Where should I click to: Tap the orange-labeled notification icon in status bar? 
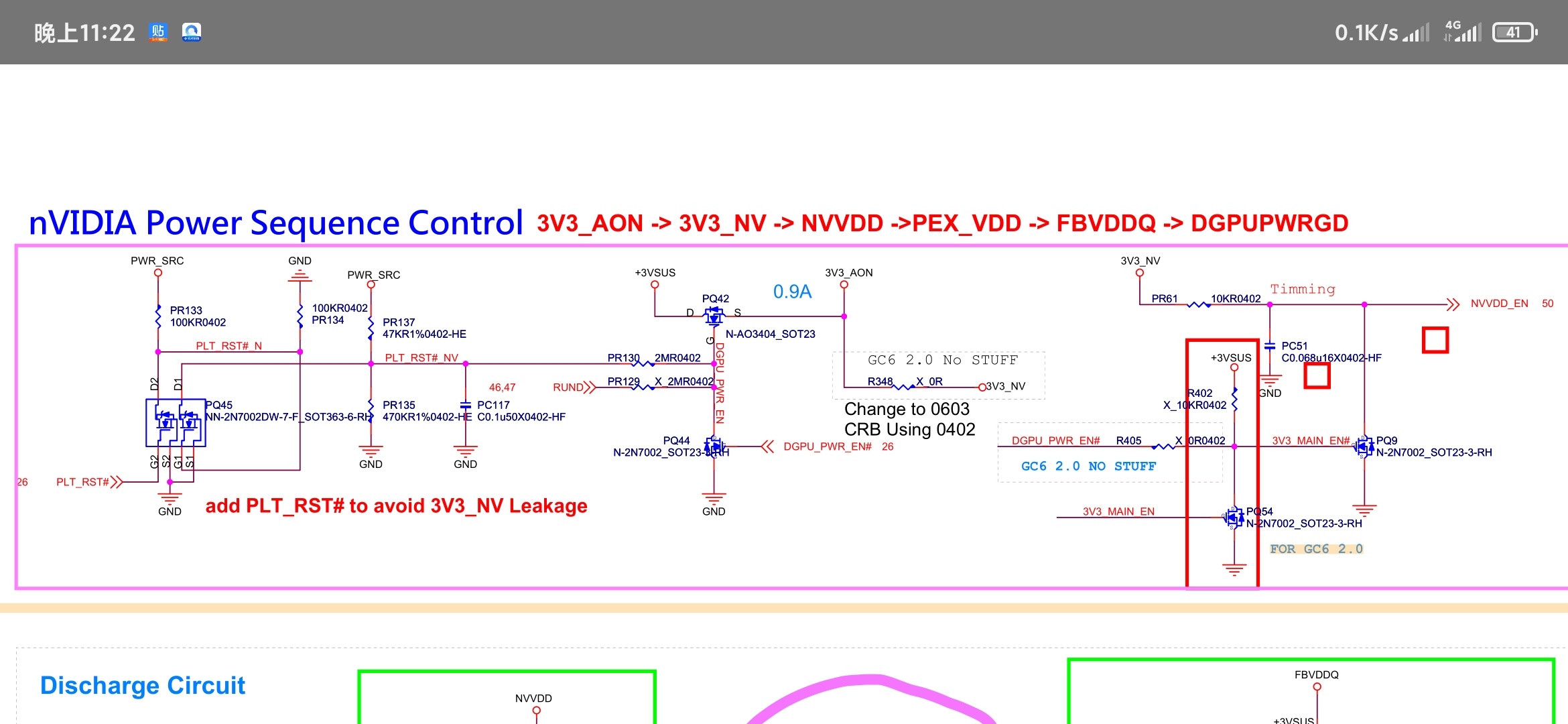(158, 32)
